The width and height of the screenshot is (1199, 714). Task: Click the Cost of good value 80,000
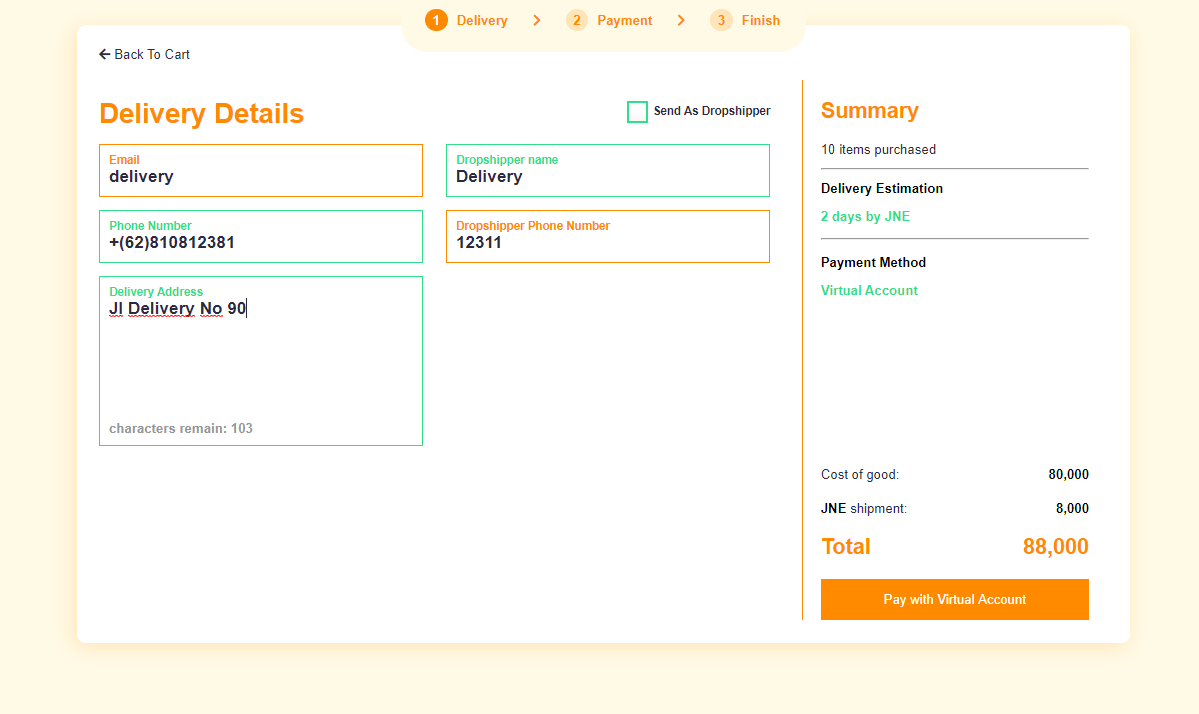coord(1068,475)
